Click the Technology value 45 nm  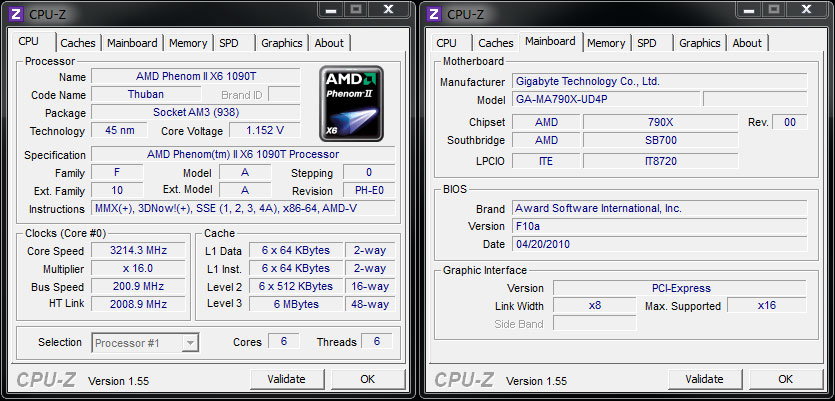tap(120, 130)
